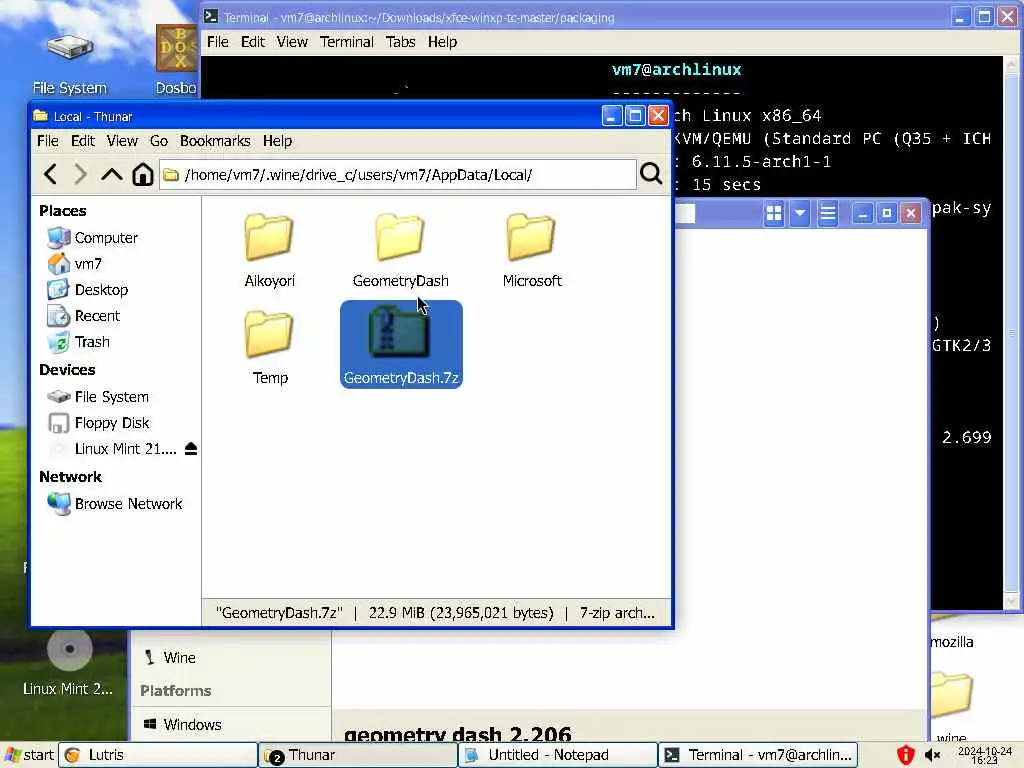
Task: Open Lutris view options dropdown arrow
Action: 800,213
